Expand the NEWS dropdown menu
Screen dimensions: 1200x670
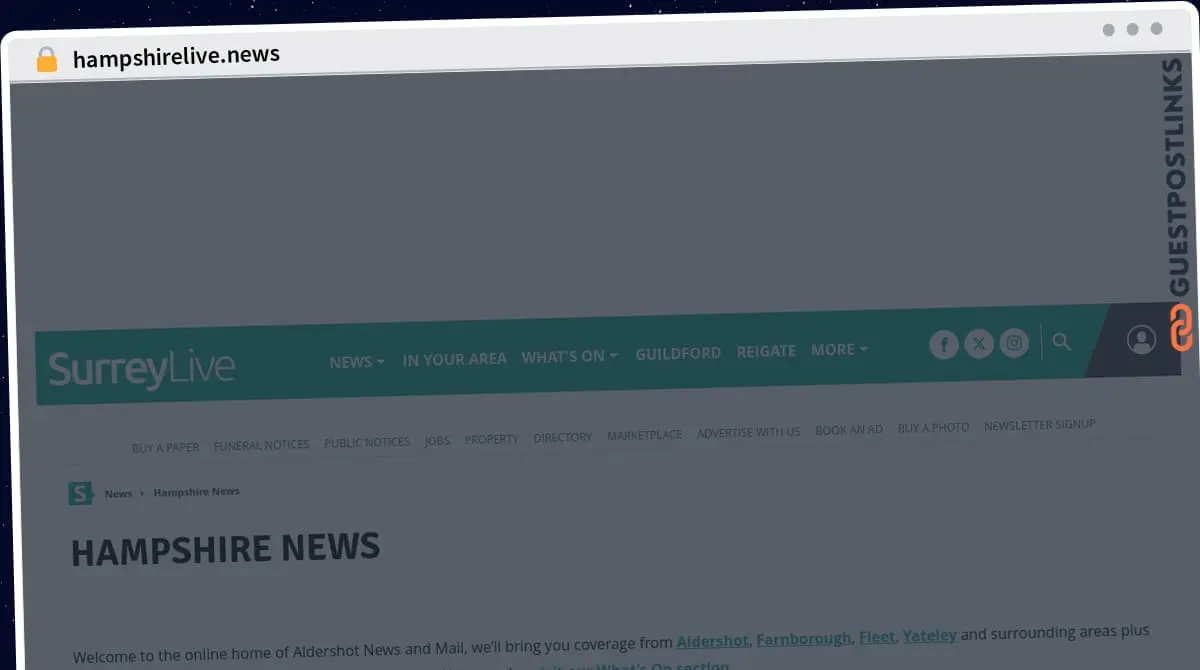pyautogui.click(x=357, y=362)
